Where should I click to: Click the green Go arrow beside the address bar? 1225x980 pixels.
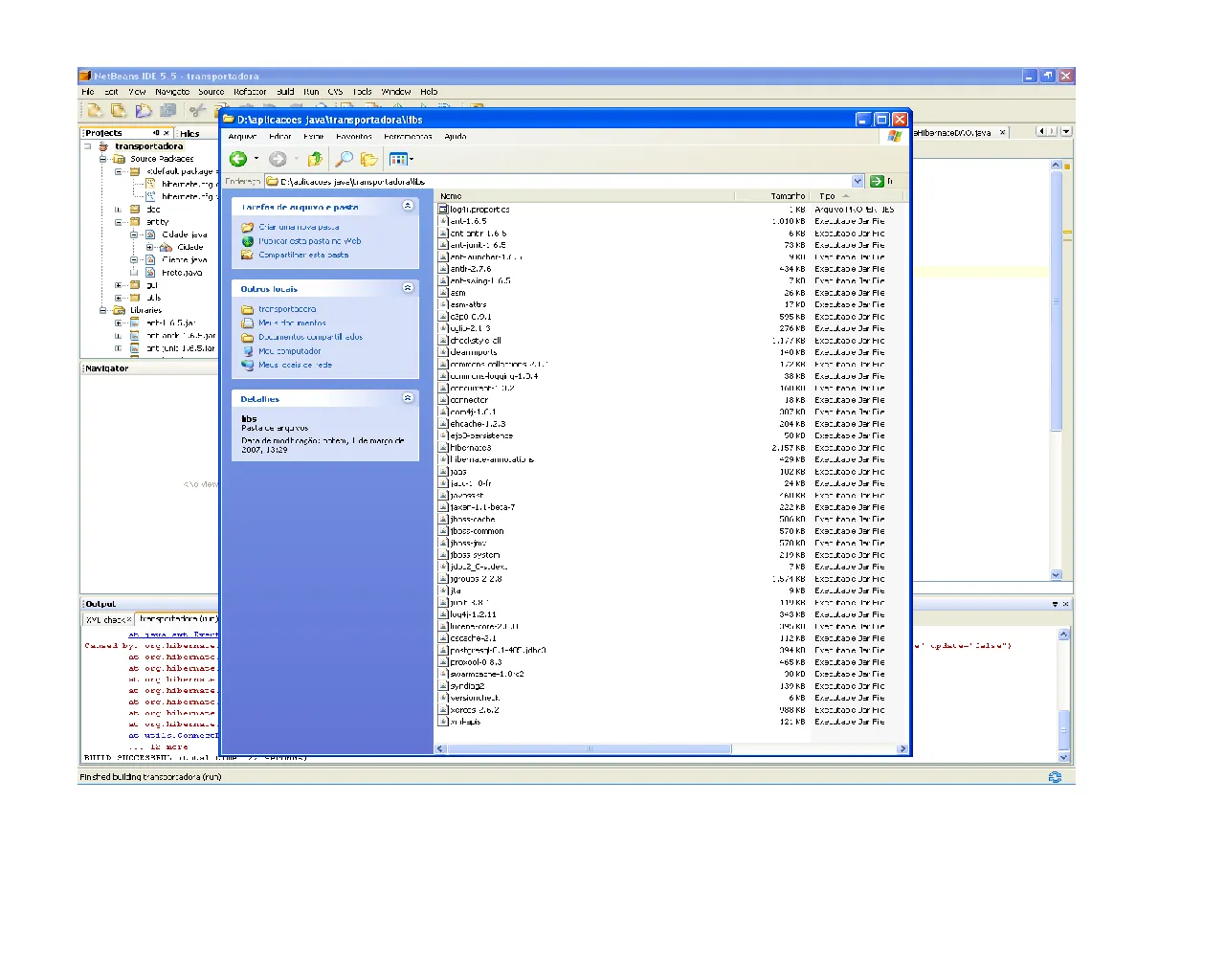[x=877, y=181]
